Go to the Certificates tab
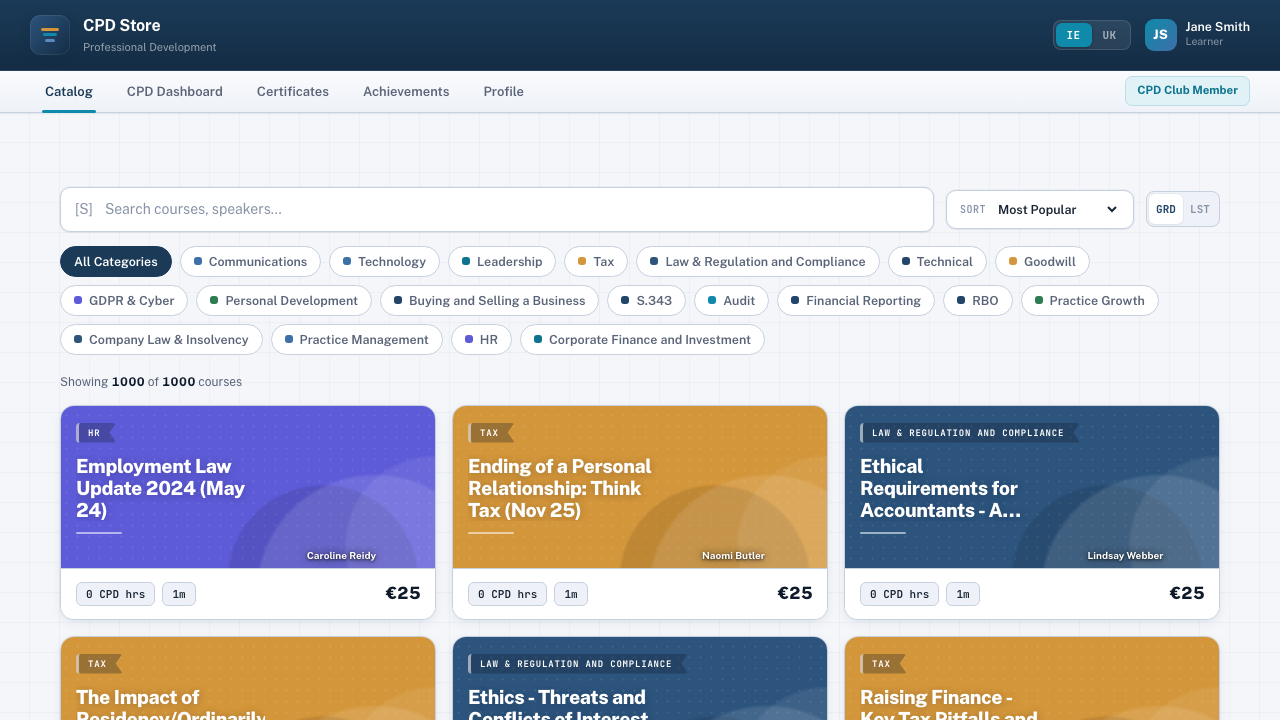 click(293, 91)
